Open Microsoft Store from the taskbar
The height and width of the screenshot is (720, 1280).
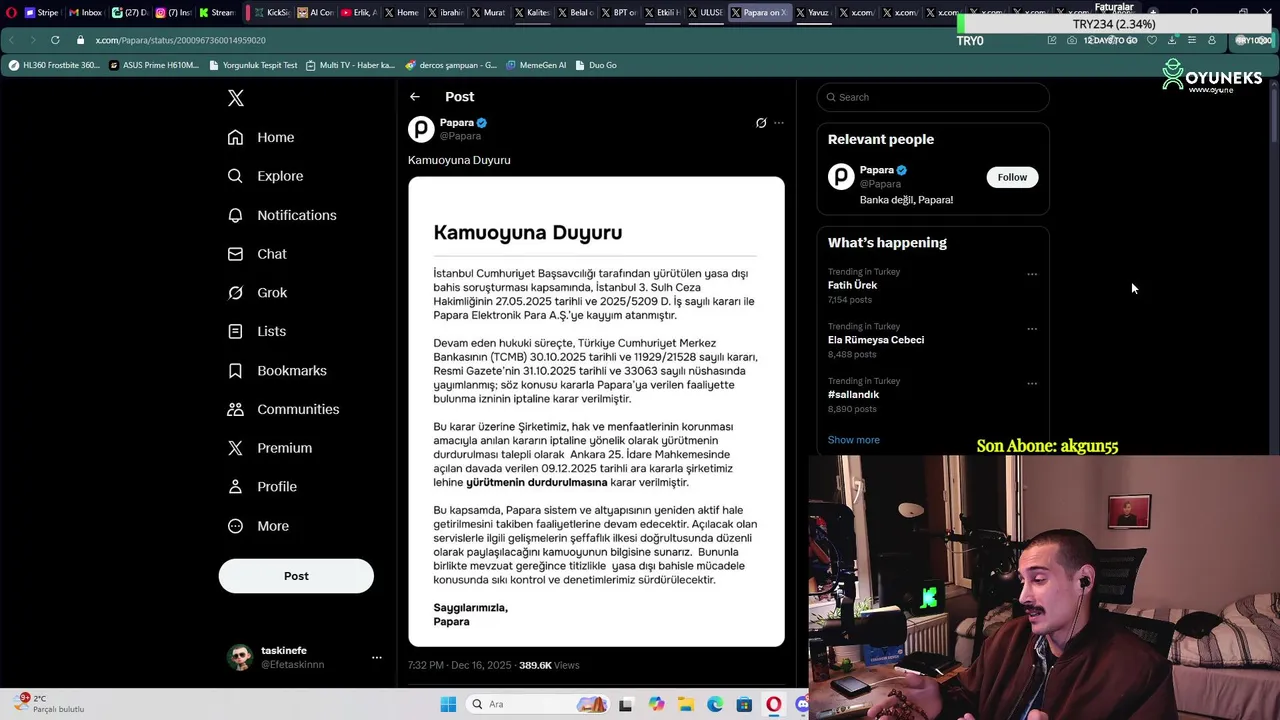click(x=744, y=704)
